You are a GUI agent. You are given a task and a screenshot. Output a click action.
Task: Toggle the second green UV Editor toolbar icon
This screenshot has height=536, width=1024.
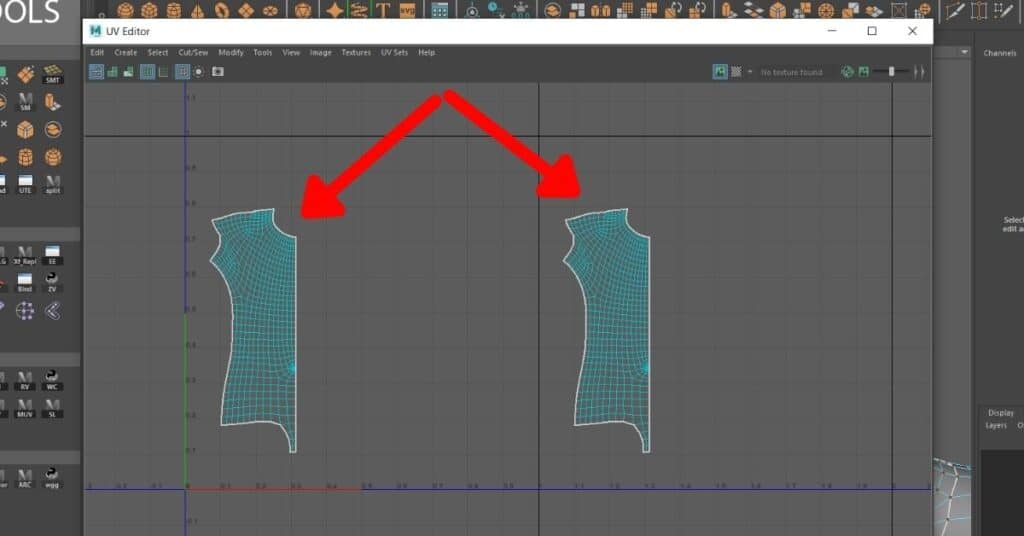[x=112, y=72]
